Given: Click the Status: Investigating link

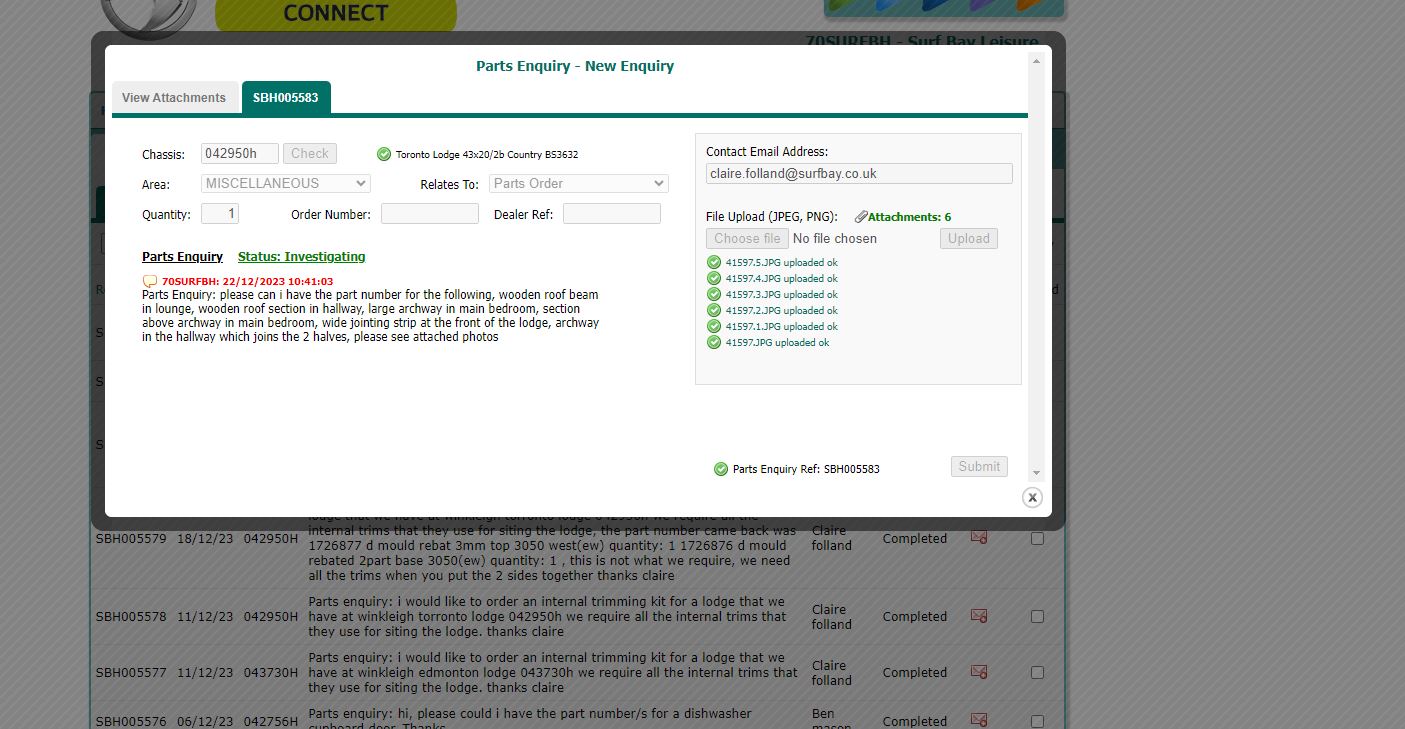Looking at the screenshot, I should click(301, 257).
